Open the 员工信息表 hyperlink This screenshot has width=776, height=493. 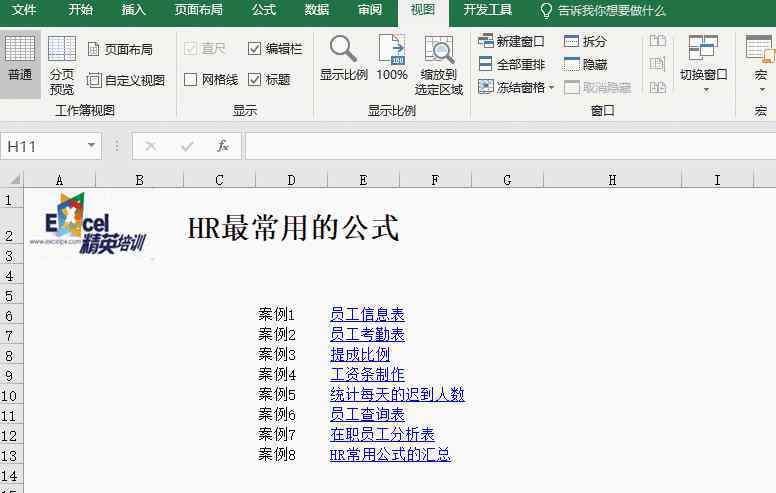pyautogui.click(x=367, y=314)
